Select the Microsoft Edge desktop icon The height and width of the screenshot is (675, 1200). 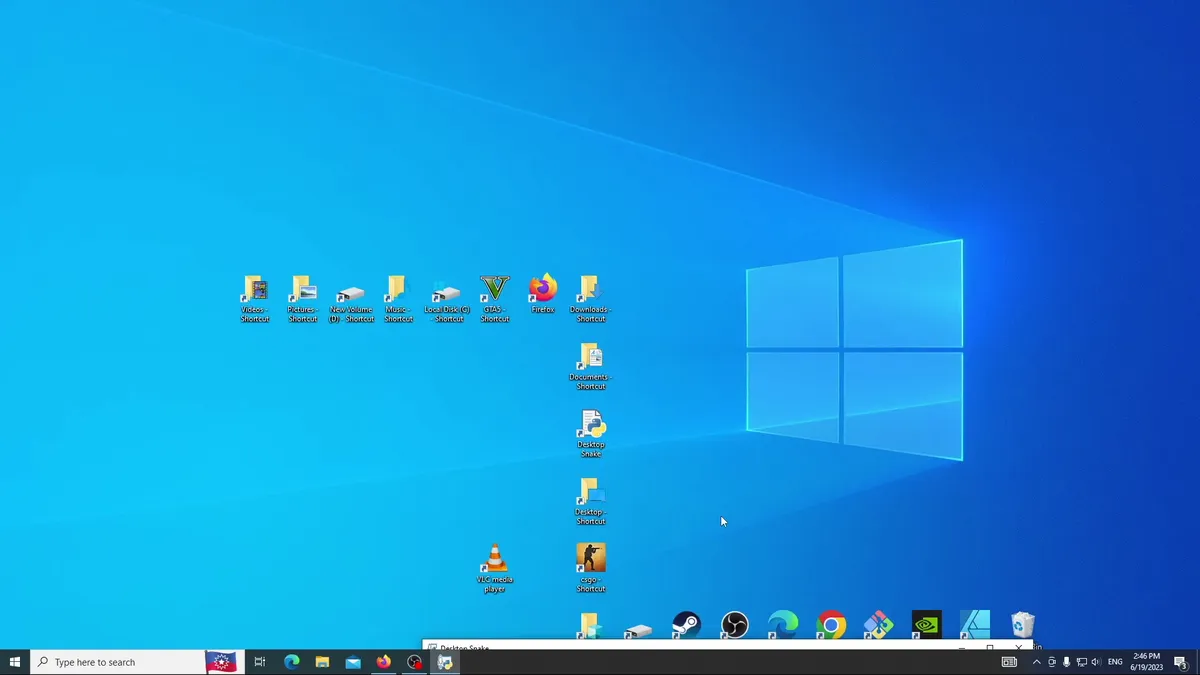tap(783, 625)
